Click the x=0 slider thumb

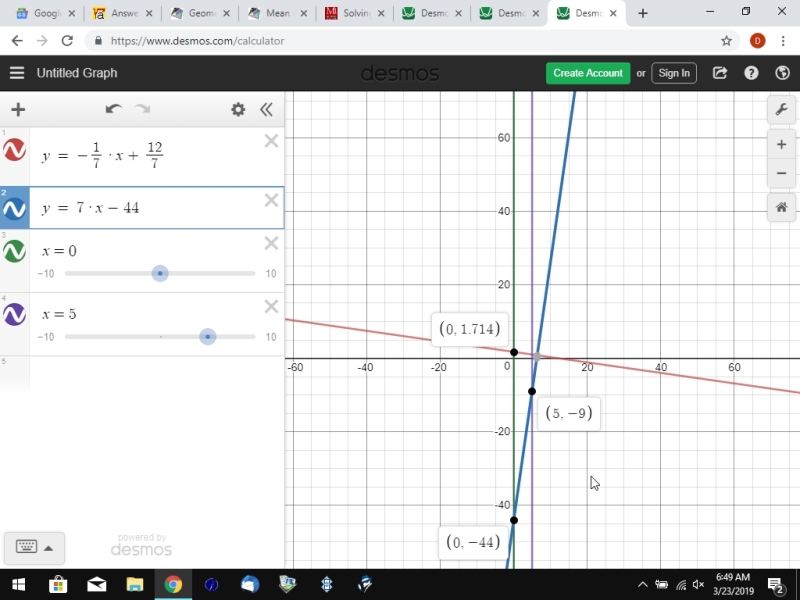pyautogui.click(x=160, y=273)
